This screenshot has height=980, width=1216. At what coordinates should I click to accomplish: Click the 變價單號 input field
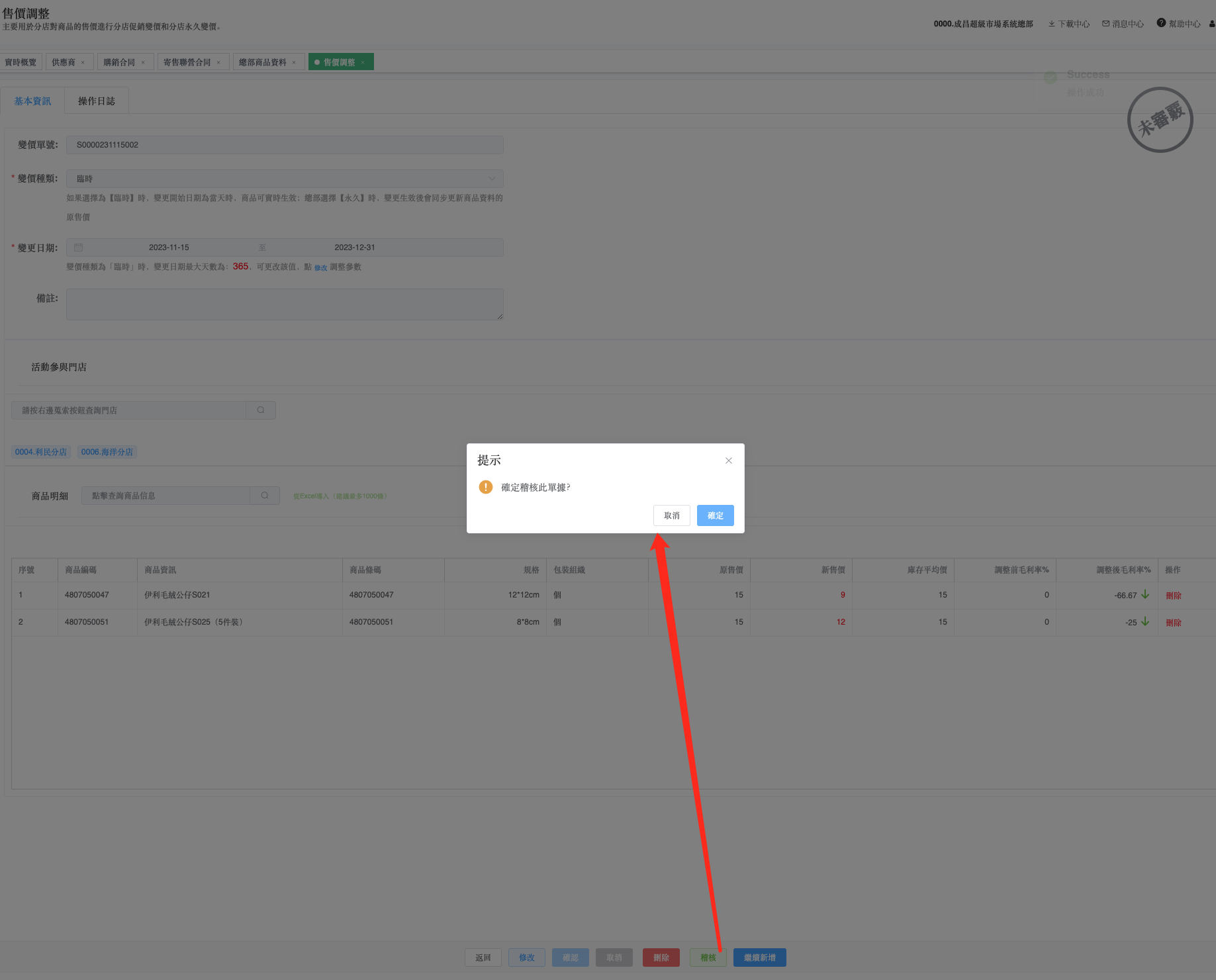pyautogui.click(x=285, y=145)
